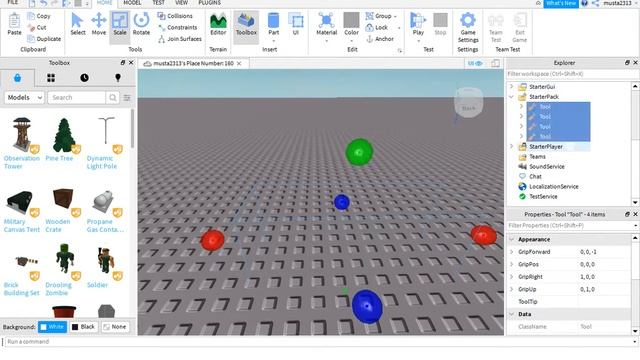
Task: Set Toolbox background to Black
Action: (x=83, y=327)
